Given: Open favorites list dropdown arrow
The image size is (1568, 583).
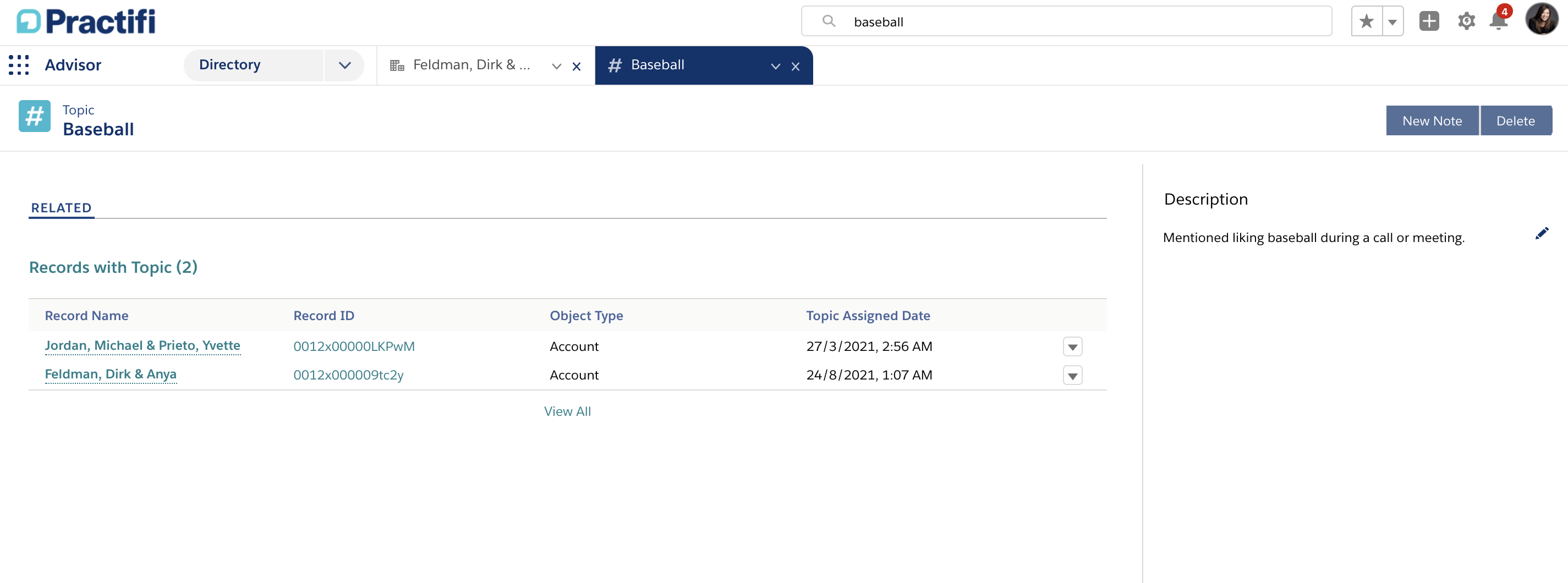Looking at the screenshot, I should 1392,22.
